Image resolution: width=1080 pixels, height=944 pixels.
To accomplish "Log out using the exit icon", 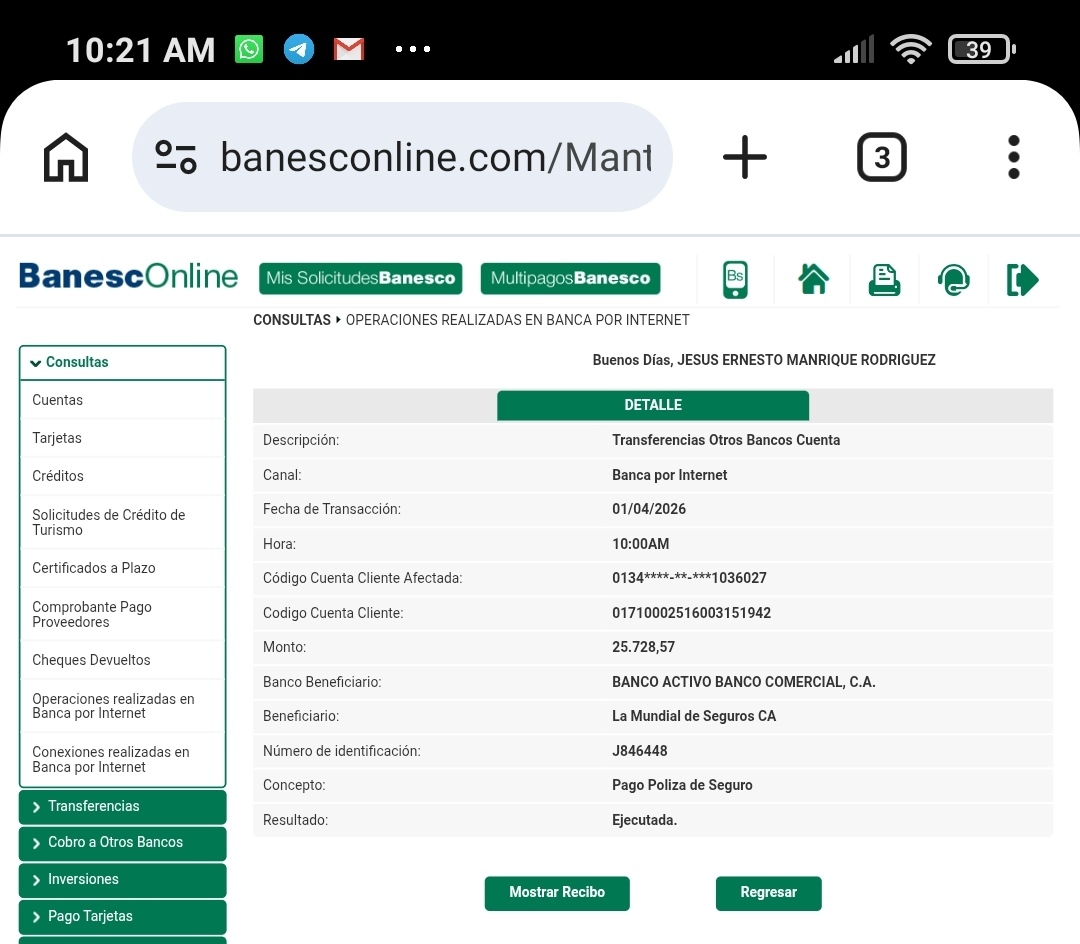I will 1022,279.
